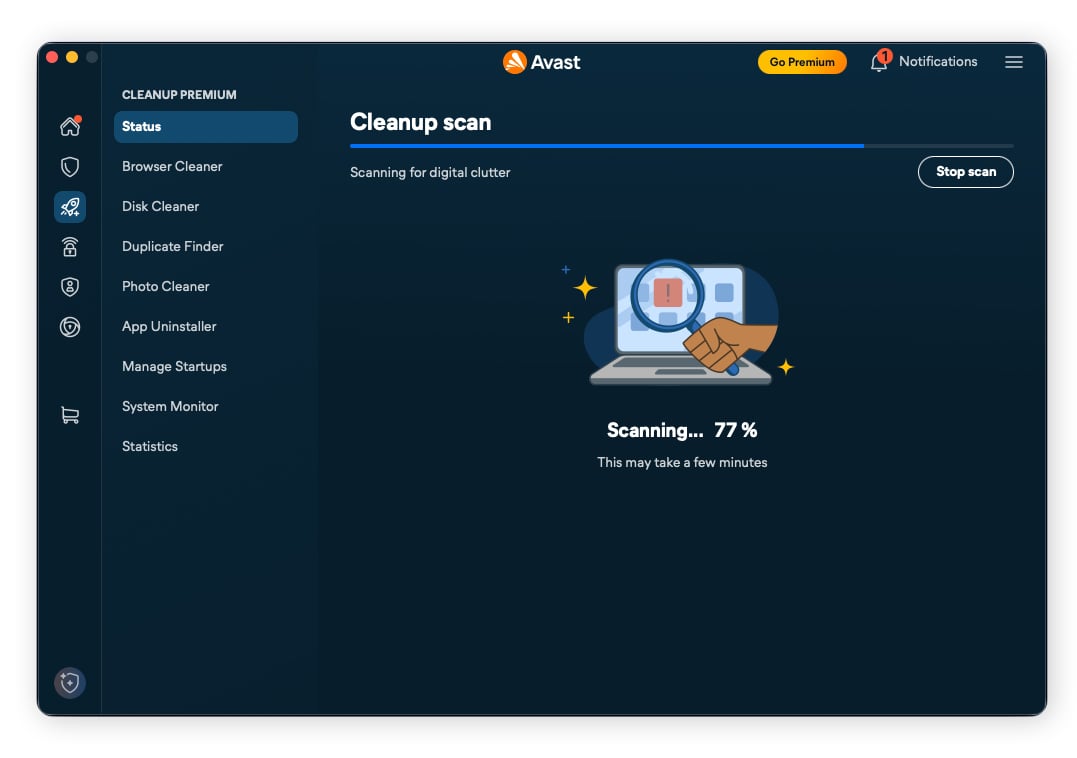Click 'Scanning for digital clutter' text
This screenshot has height=758, width=1077.
tap(430, 172)
